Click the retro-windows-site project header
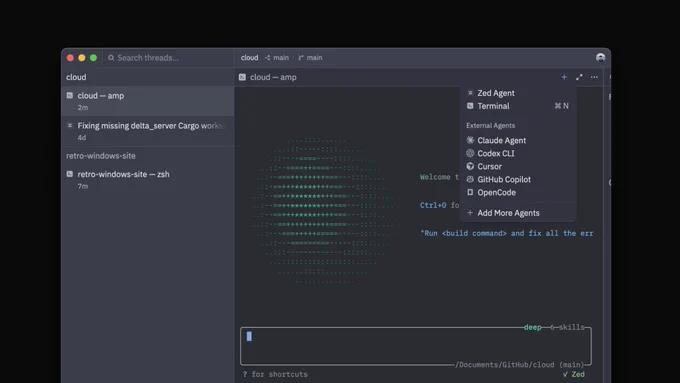Image resolution: width=680 pixels, height=383 pixels. [x=101, y=156]
